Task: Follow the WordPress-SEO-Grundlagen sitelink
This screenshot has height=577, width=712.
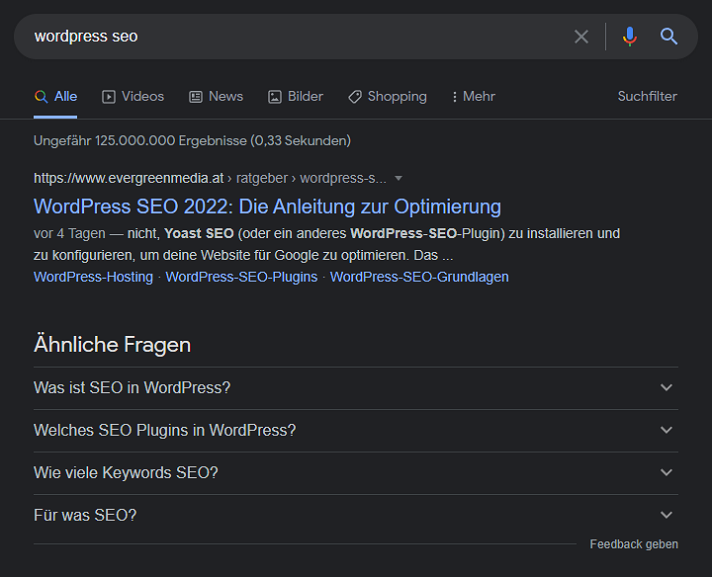Action: pyautogui.click(x=419, y=277)
